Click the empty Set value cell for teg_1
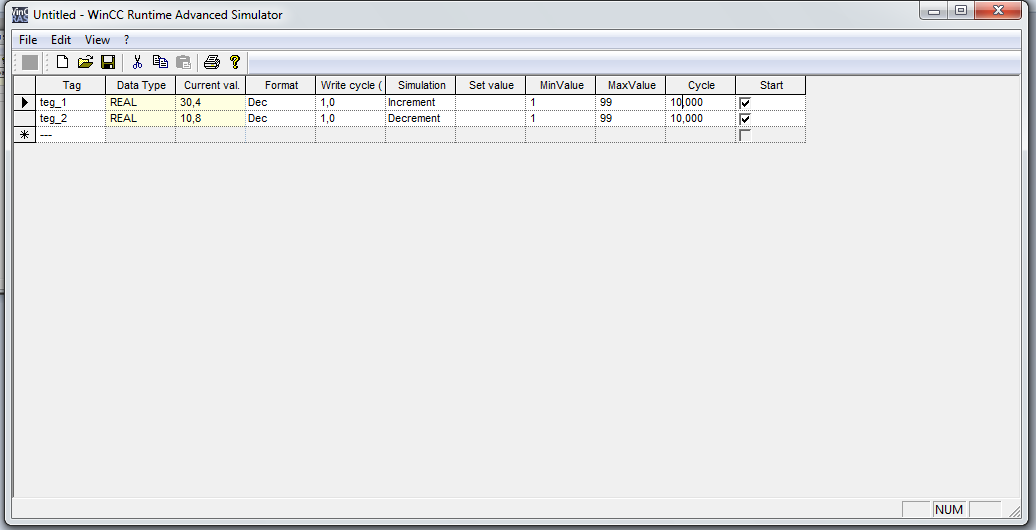The image size is (1036, 530). pos(491,102)
